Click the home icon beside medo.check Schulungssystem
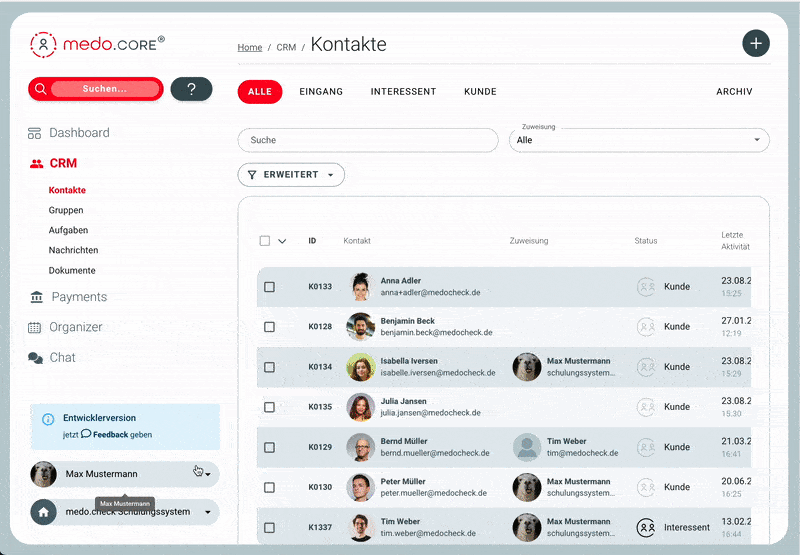The height and width of the screenshot is (555, 800). point(43,512)
